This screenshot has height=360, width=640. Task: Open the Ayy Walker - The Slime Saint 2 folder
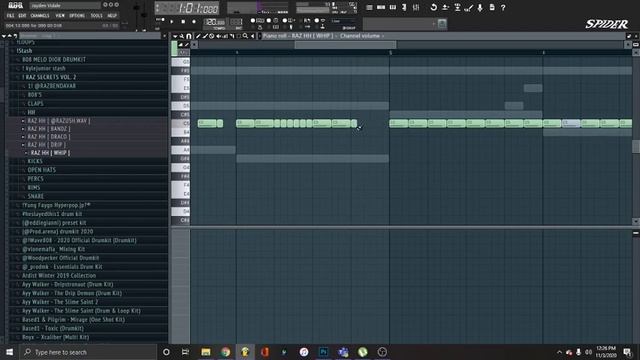click(60, 302)
